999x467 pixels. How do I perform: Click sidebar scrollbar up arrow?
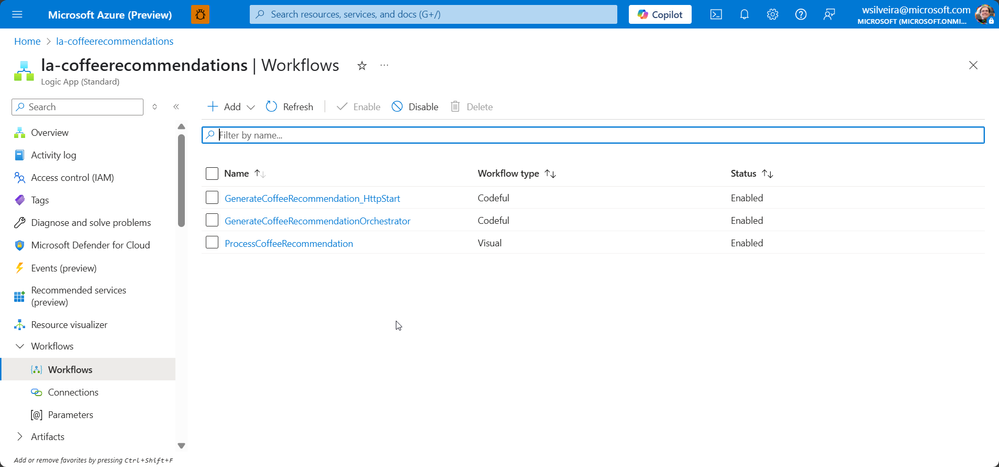click(181, 126)
